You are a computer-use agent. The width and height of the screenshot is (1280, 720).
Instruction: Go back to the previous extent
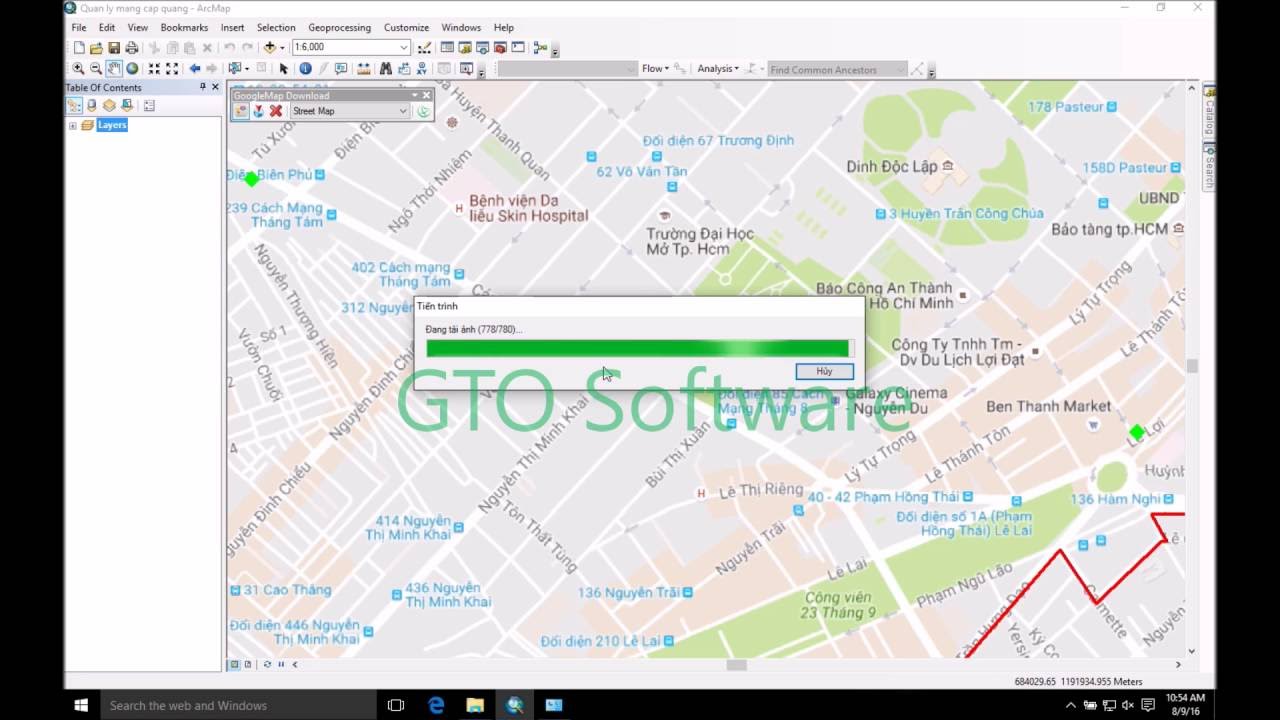coord(195,68)
